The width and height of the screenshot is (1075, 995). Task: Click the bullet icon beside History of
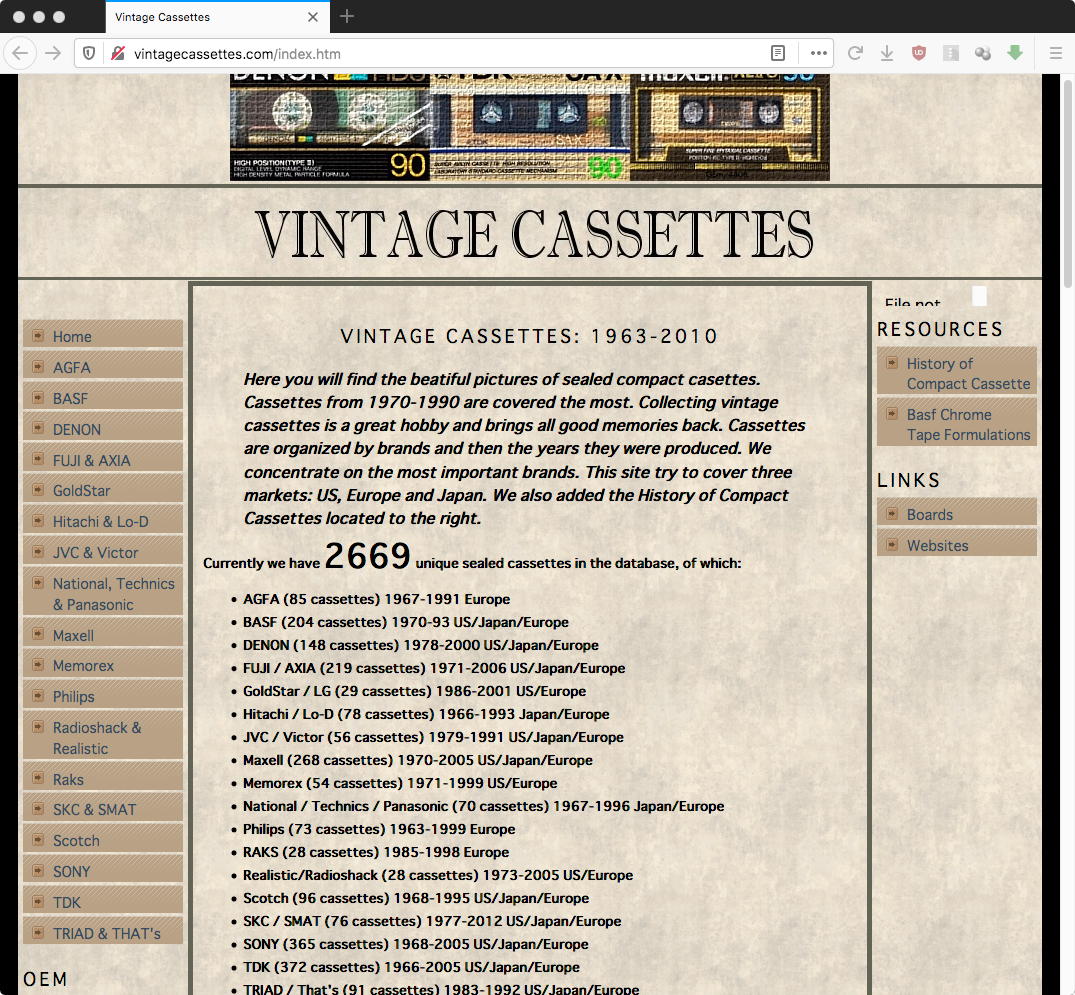click(x=892, y=362)
